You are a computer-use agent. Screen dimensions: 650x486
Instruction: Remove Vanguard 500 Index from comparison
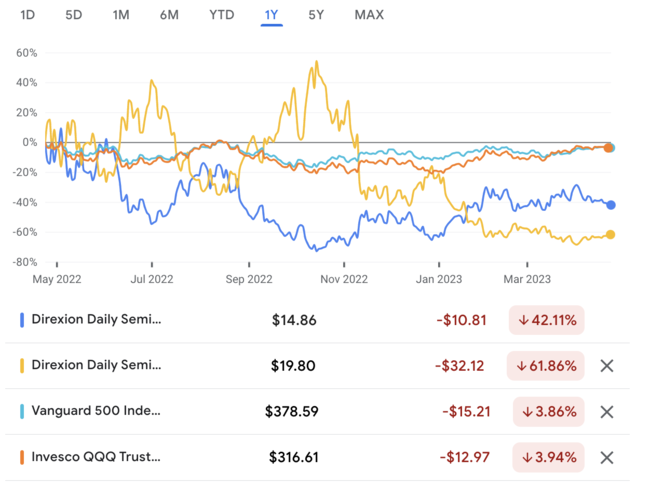point(607,412)
